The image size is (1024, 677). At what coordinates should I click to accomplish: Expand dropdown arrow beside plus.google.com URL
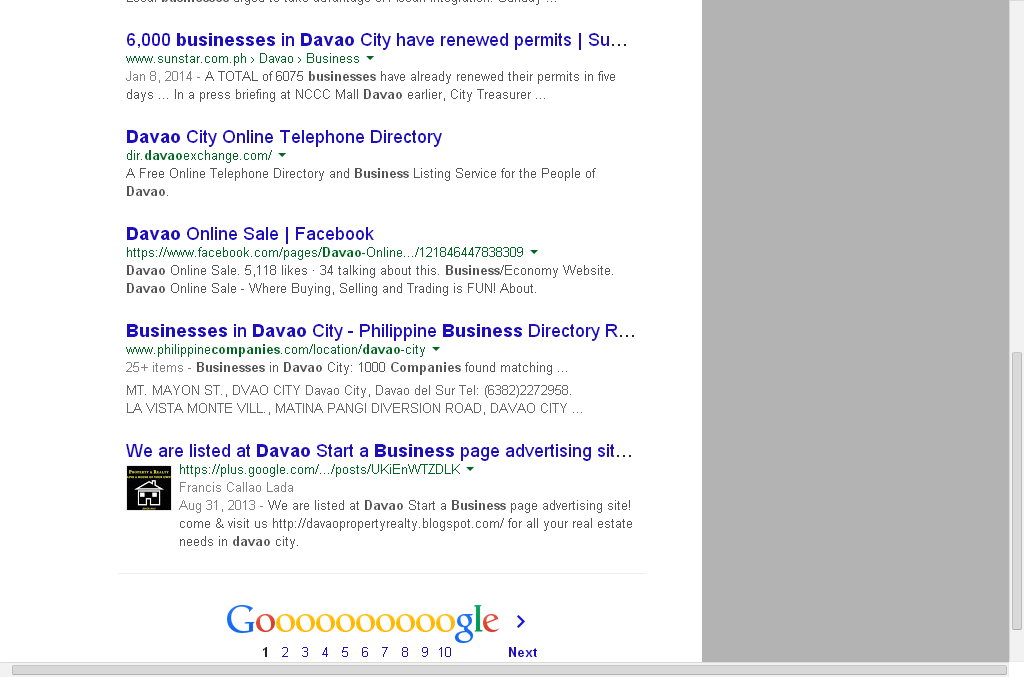pyautogui.click(x=470, y=469)
